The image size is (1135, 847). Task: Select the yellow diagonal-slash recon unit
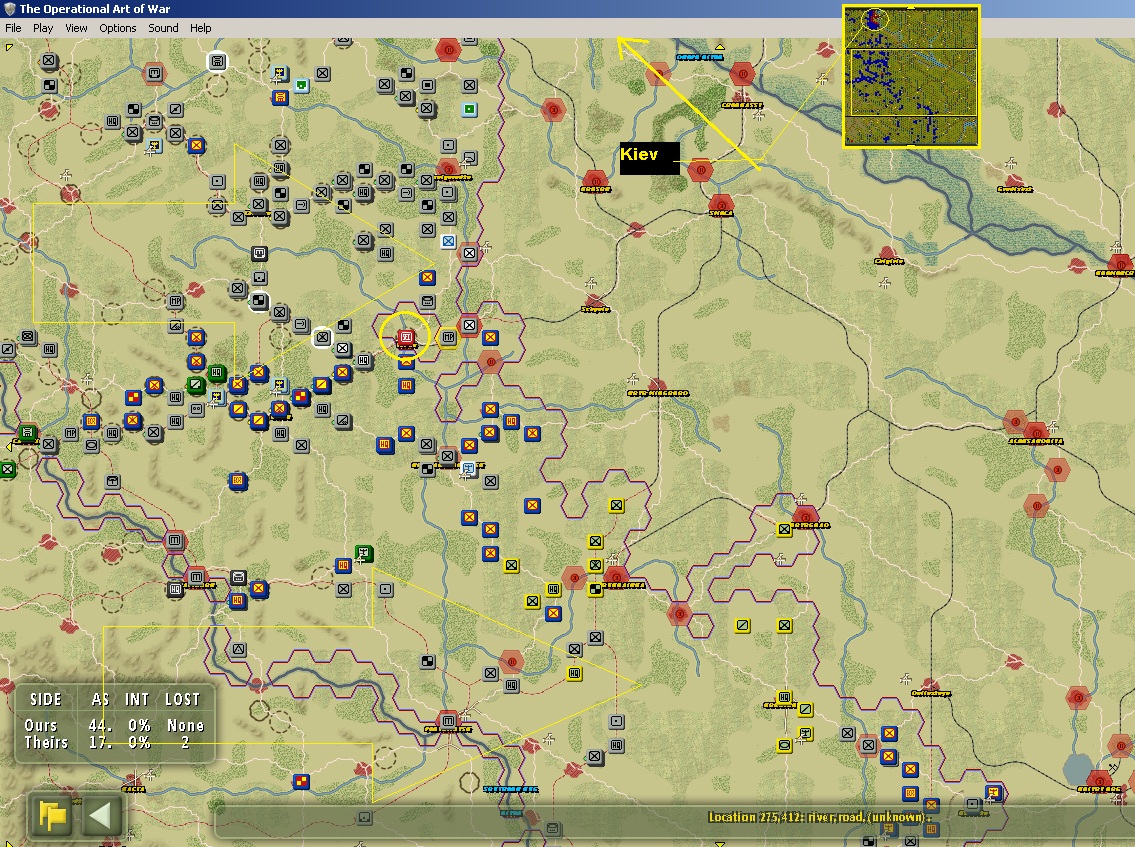(742, 625)
